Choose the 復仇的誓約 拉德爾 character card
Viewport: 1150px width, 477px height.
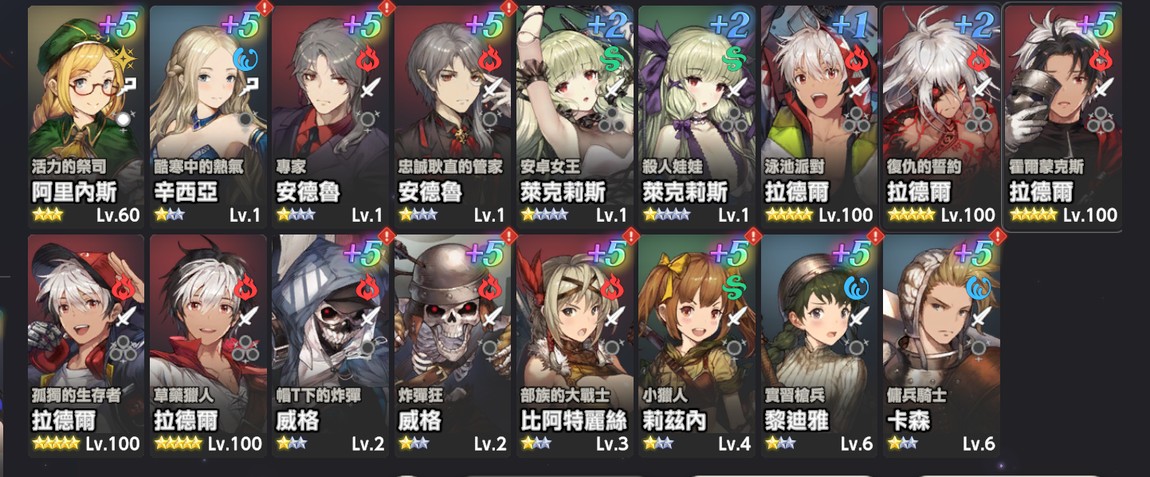941,116
